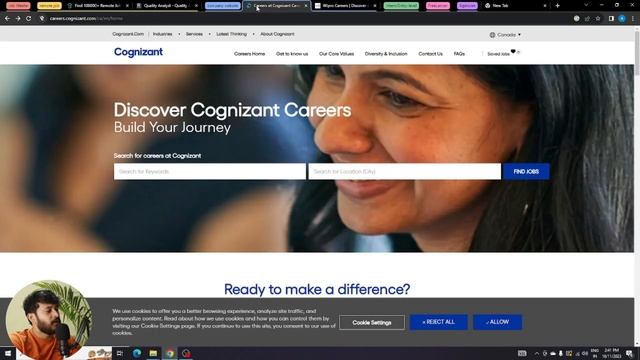Open the Get to know us menu item
The height and width of the screenshot is (360, 640).
tap(292, 54)
